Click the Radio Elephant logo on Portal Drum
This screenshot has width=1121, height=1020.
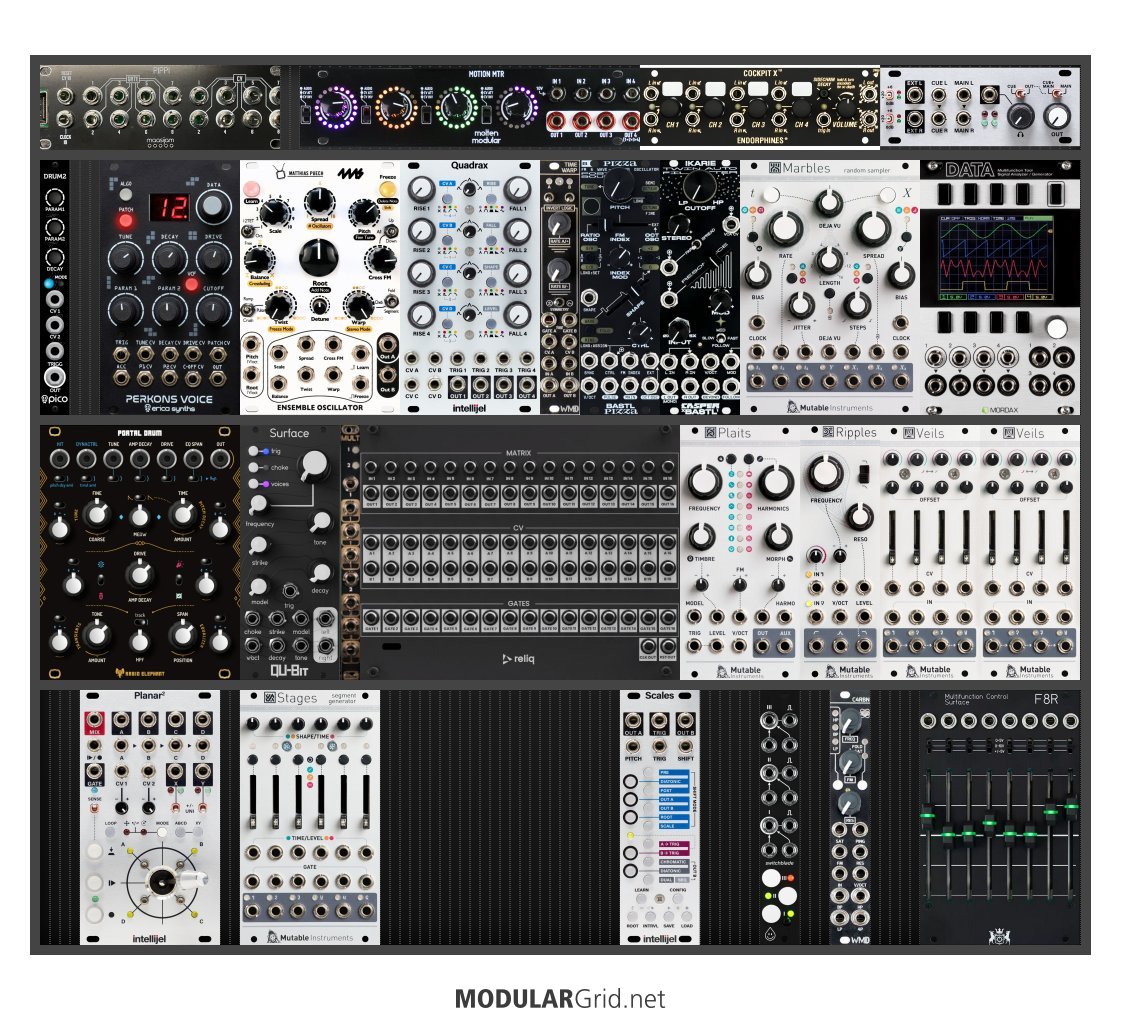(x=139, y=673)
